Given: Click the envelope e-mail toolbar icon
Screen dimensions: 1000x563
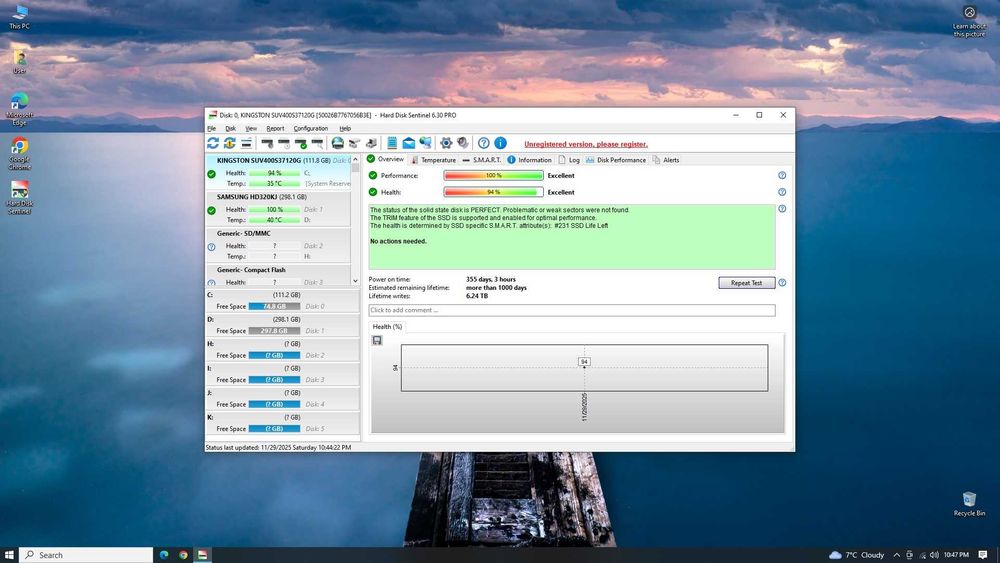Looking at the screenshot, I should pyautogui.click(x=409, y=143).
